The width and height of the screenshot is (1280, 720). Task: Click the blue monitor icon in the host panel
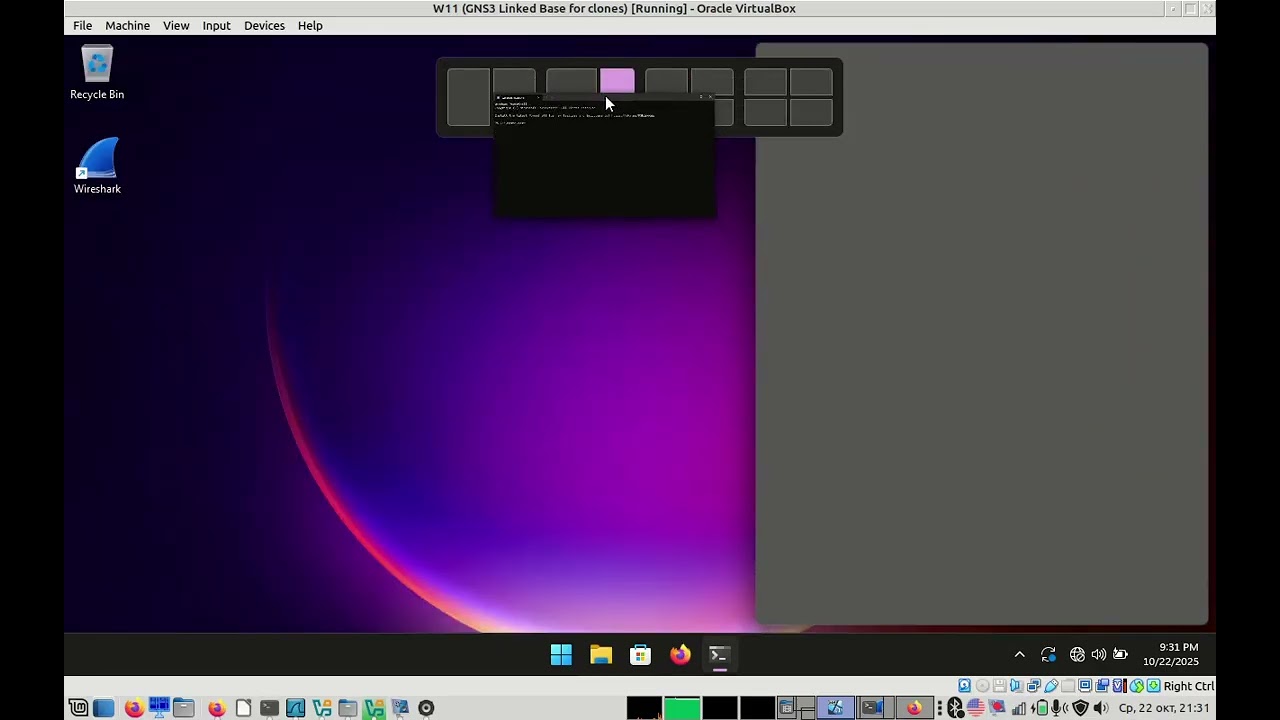(x=159, y=708)
